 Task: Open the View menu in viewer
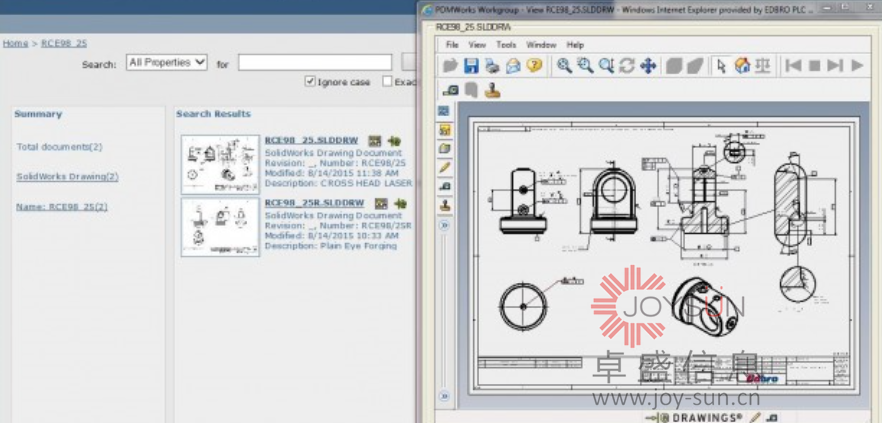[x=477, y=45]
